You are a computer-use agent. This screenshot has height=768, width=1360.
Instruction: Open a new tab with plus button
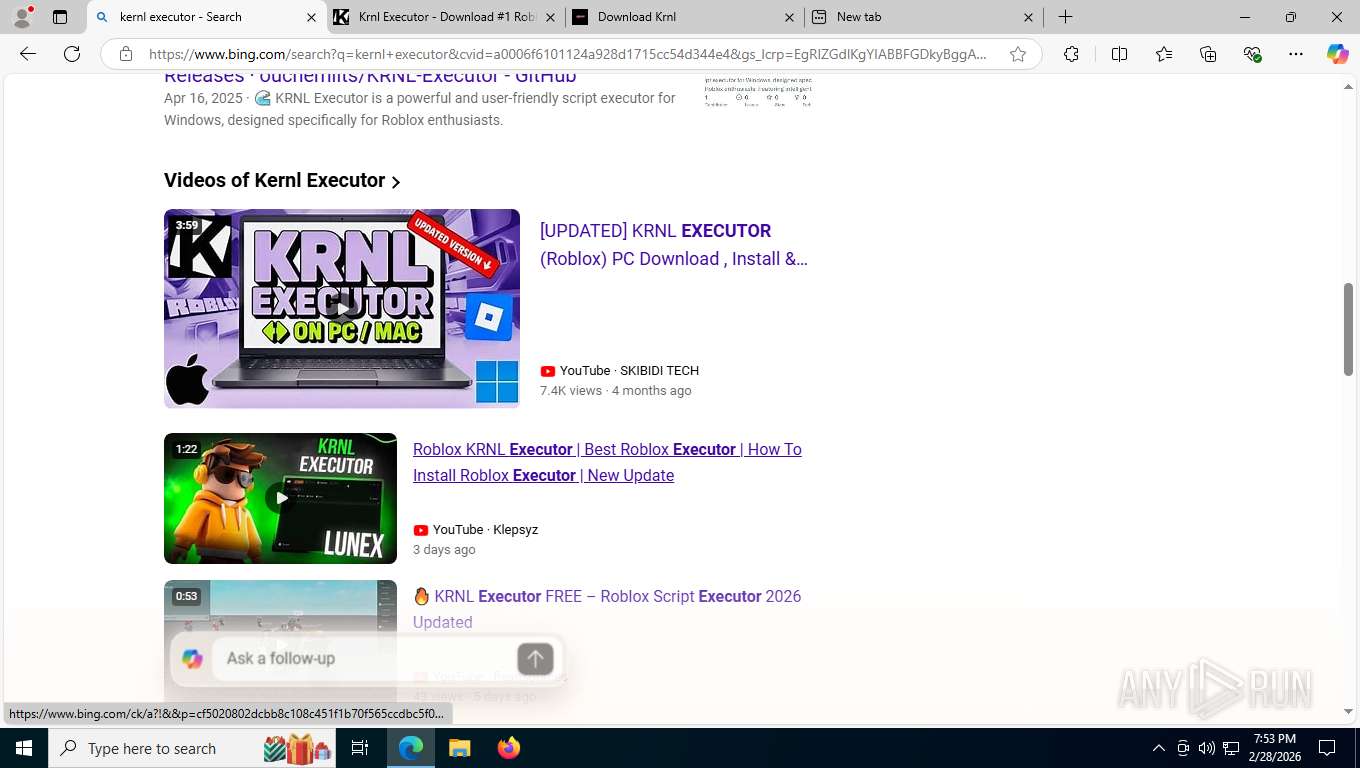point(1066,17)
